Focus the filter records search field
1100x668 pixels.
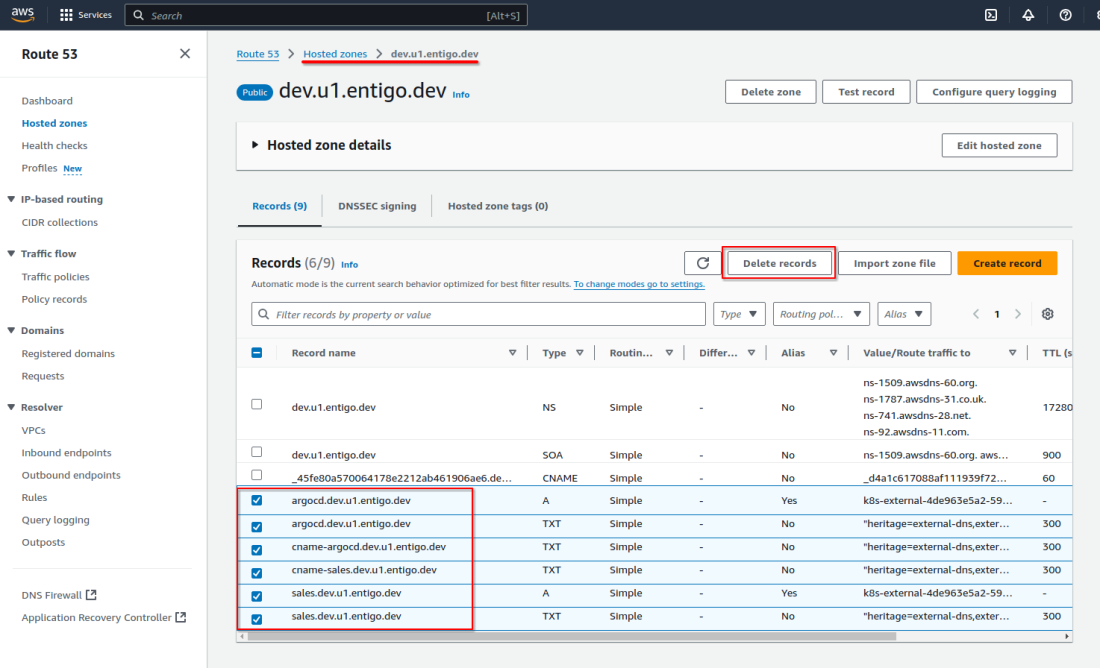pos(478,314)
